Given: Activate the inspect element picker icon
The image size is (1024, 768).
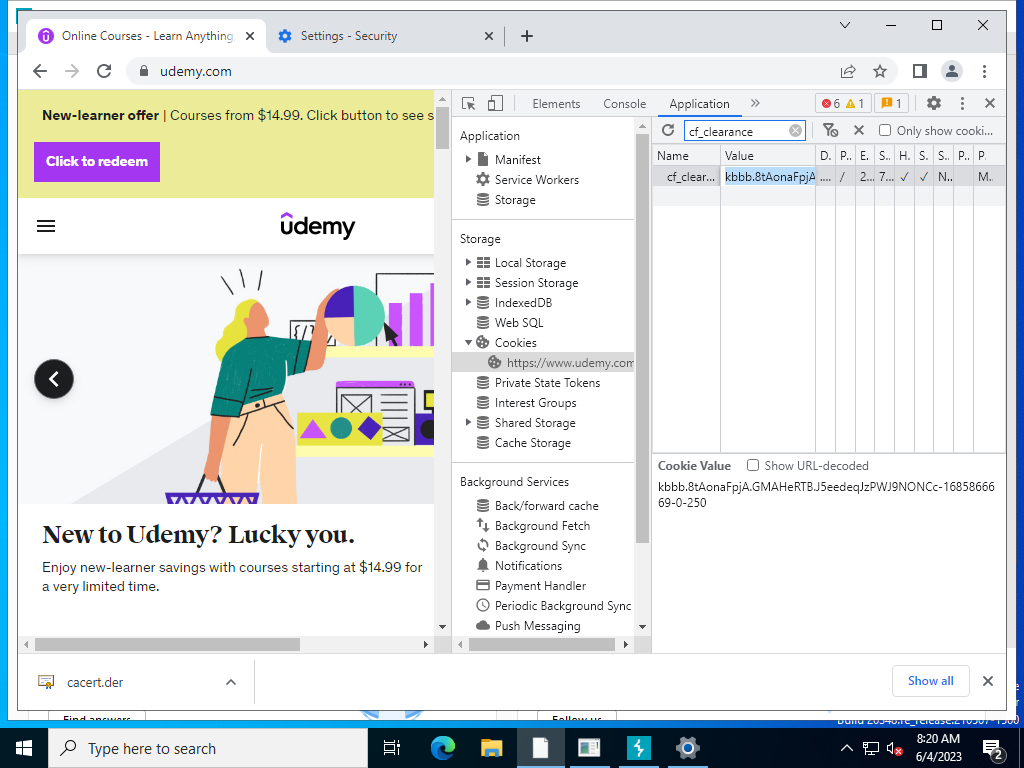Looking at the screenshot, I should [468, 104].
